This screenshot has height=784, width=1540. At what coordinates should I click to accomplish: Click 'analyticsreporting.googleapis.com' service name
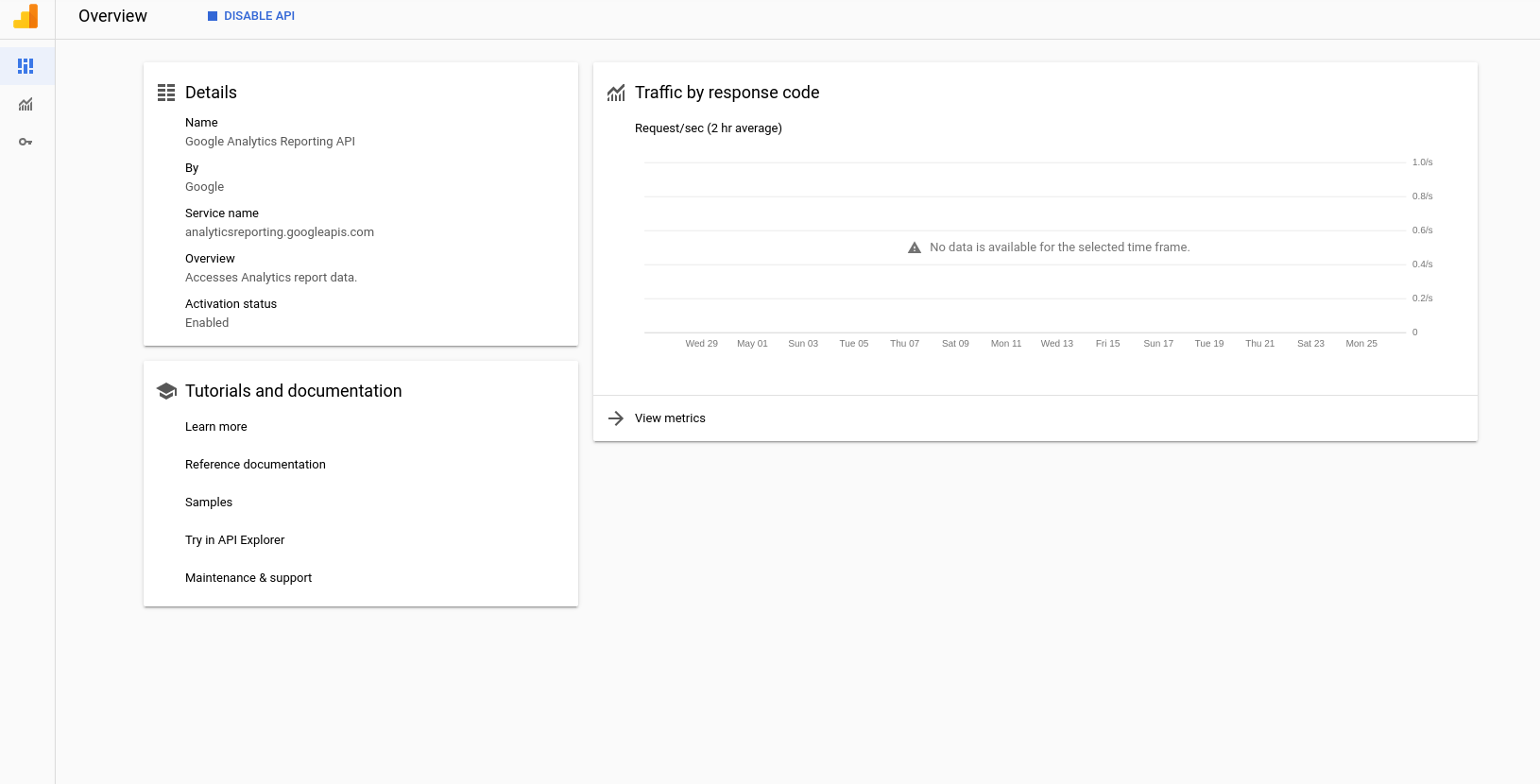[x=280, y=232]
